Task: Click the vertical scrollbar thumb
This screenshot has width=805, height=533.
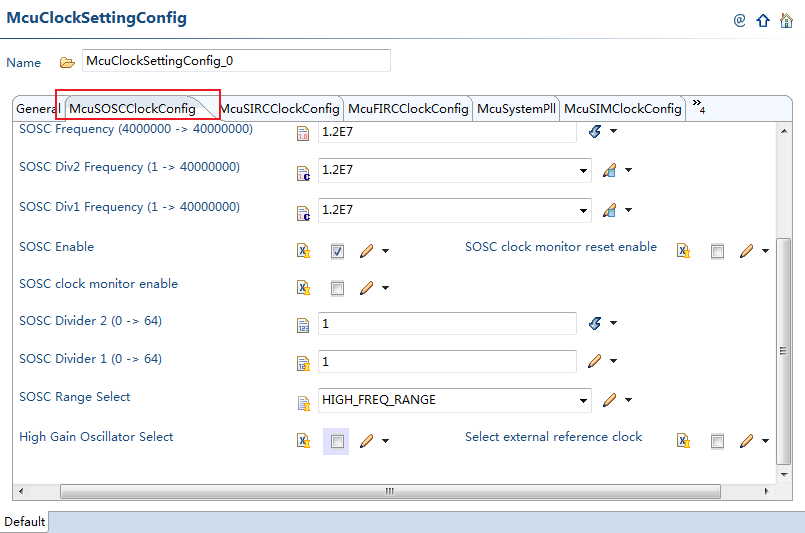Action: 783,351
